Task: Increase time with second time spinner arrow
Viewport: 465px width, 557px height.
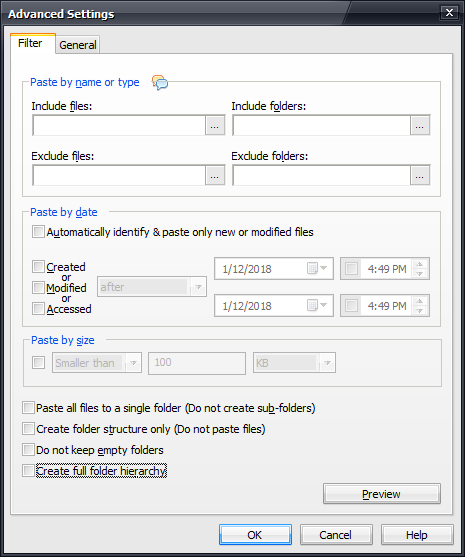Action: point(420,301)
